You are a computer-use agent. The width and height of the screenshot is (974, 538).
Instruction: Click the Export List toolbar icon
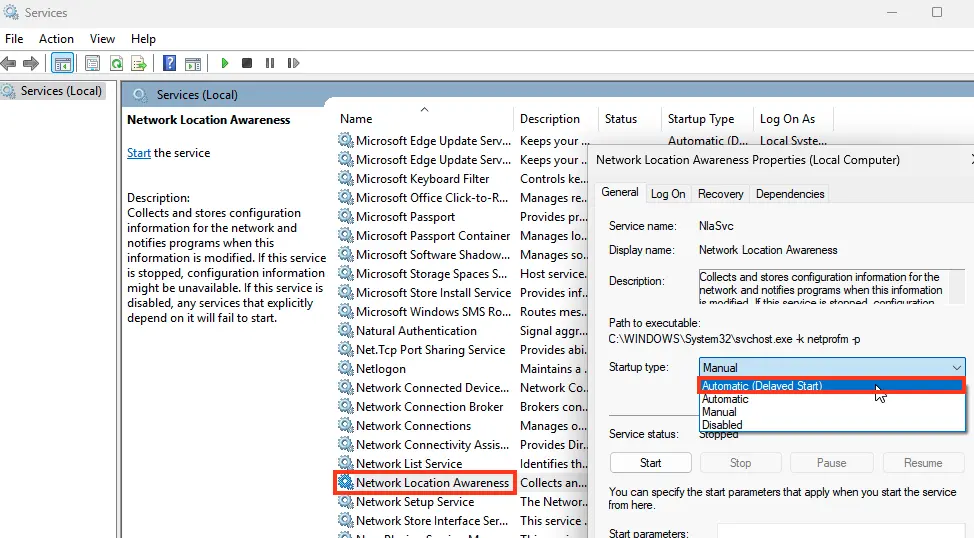(139, 63)
